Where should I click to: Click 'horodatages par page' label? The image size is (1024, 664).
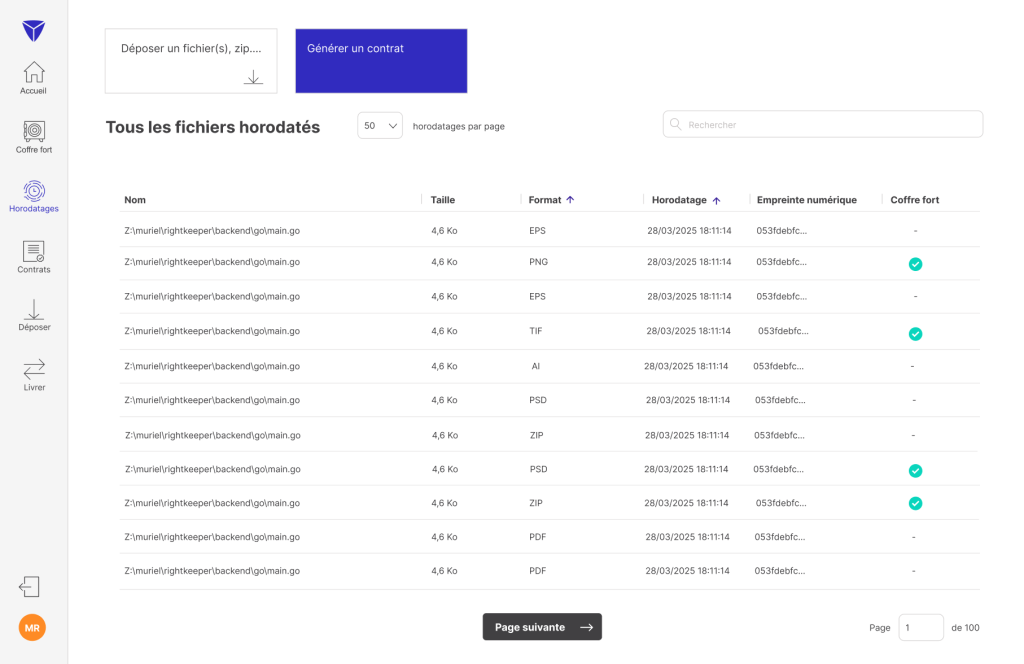click(x=458, y=126)
